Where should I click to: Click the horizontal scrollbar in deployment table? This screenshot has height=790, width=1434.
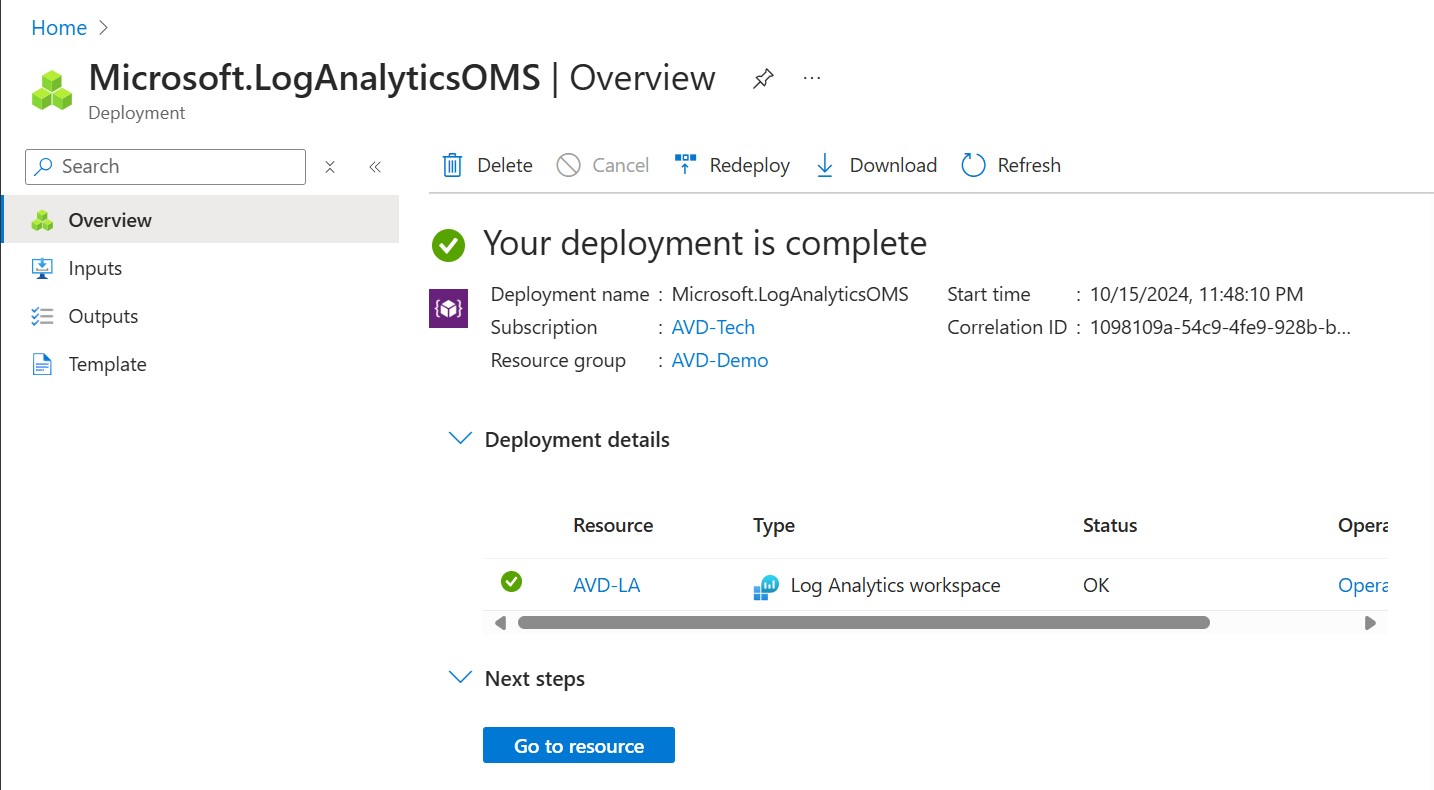863,622
